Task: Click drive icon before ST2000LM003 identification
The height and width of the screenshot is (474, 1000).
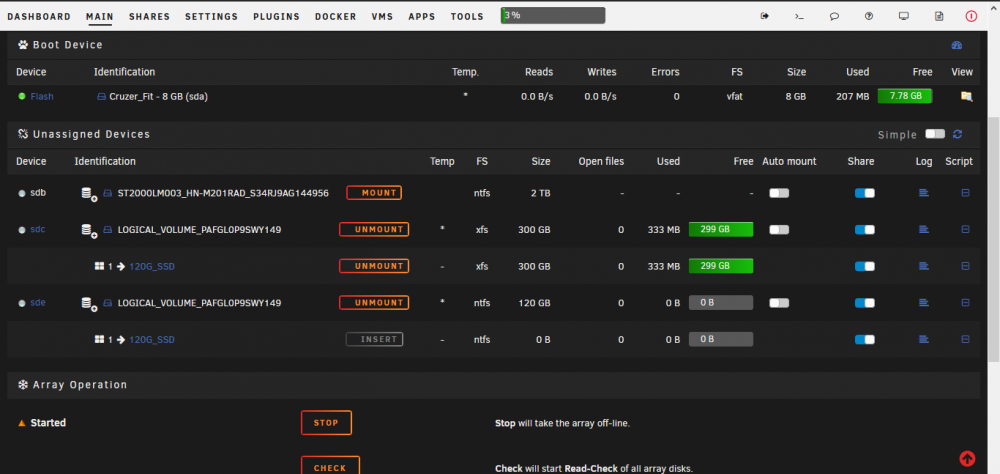Action: (x=108, y=193)
